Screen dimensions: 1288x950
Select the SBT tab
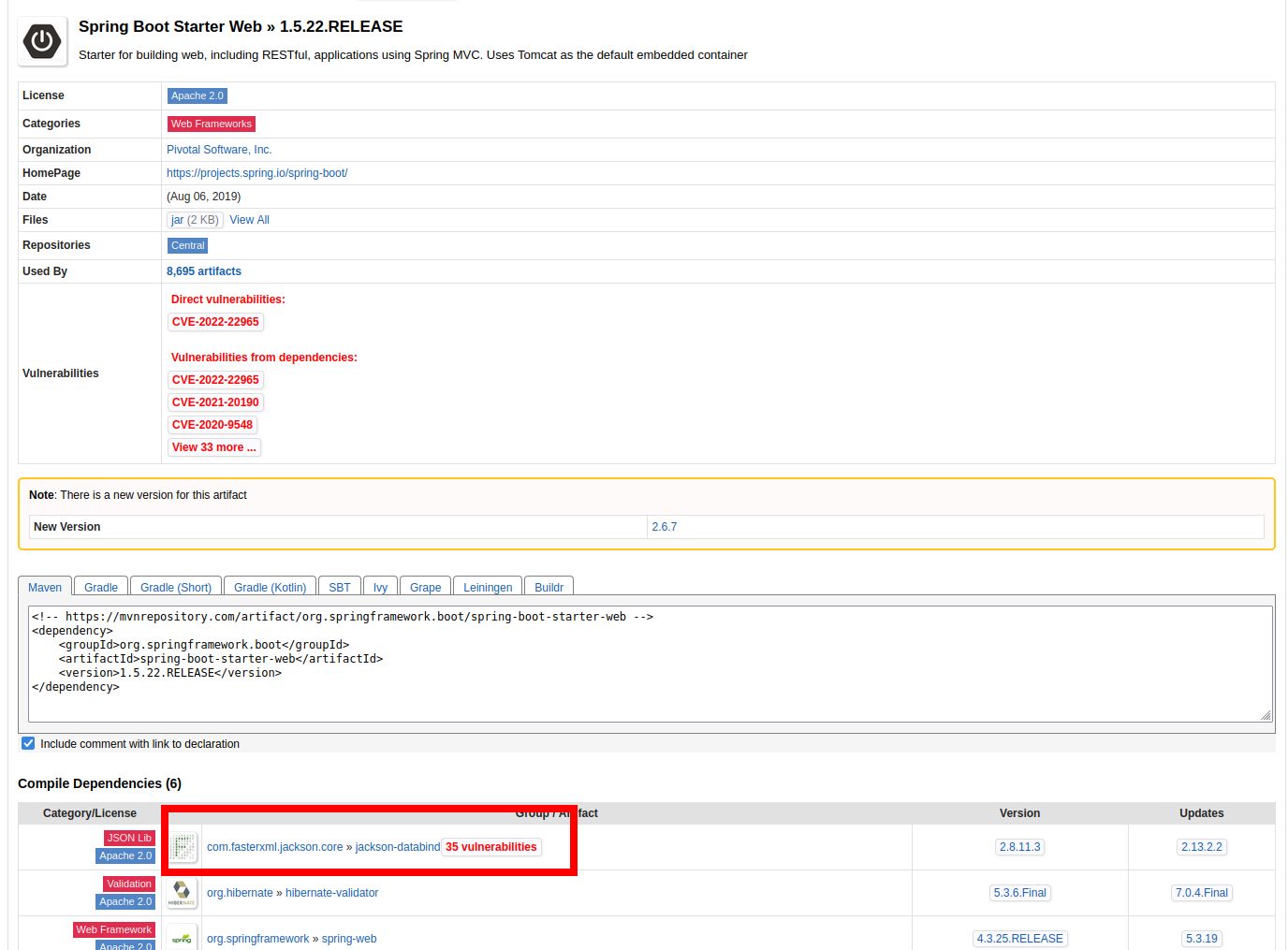(x=340, y=587)
